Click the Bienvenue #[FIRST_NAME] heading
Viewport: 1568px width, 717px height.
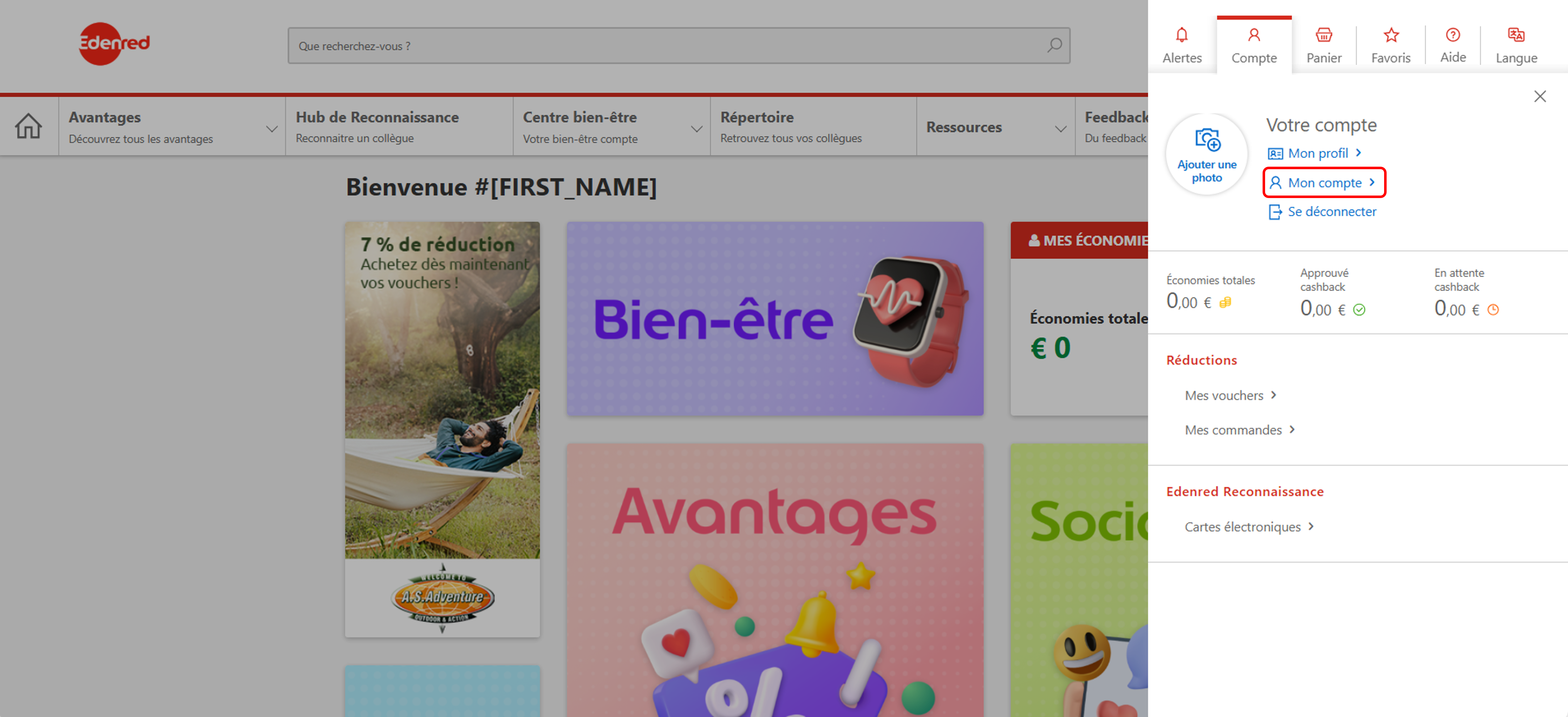click(x=501, y=187)
